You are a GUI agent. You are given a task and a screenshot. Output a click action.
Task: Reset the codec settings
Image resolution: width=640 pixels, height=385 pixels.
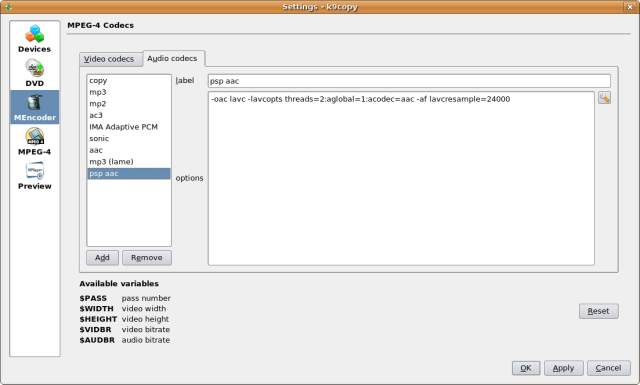click(x=598, y=311)
